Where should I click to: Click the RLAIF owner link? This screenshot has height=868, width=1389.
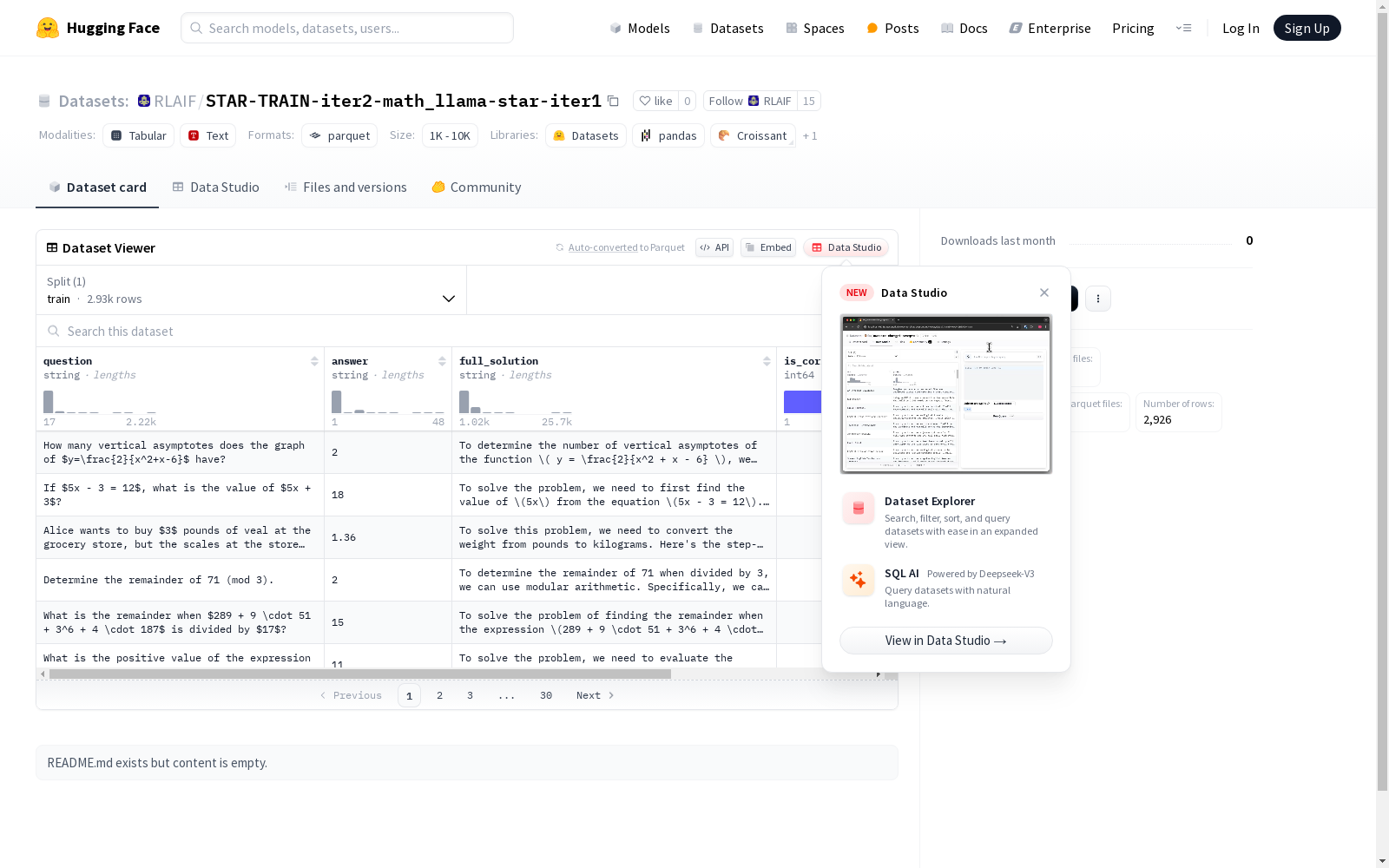tap(175, 101)
